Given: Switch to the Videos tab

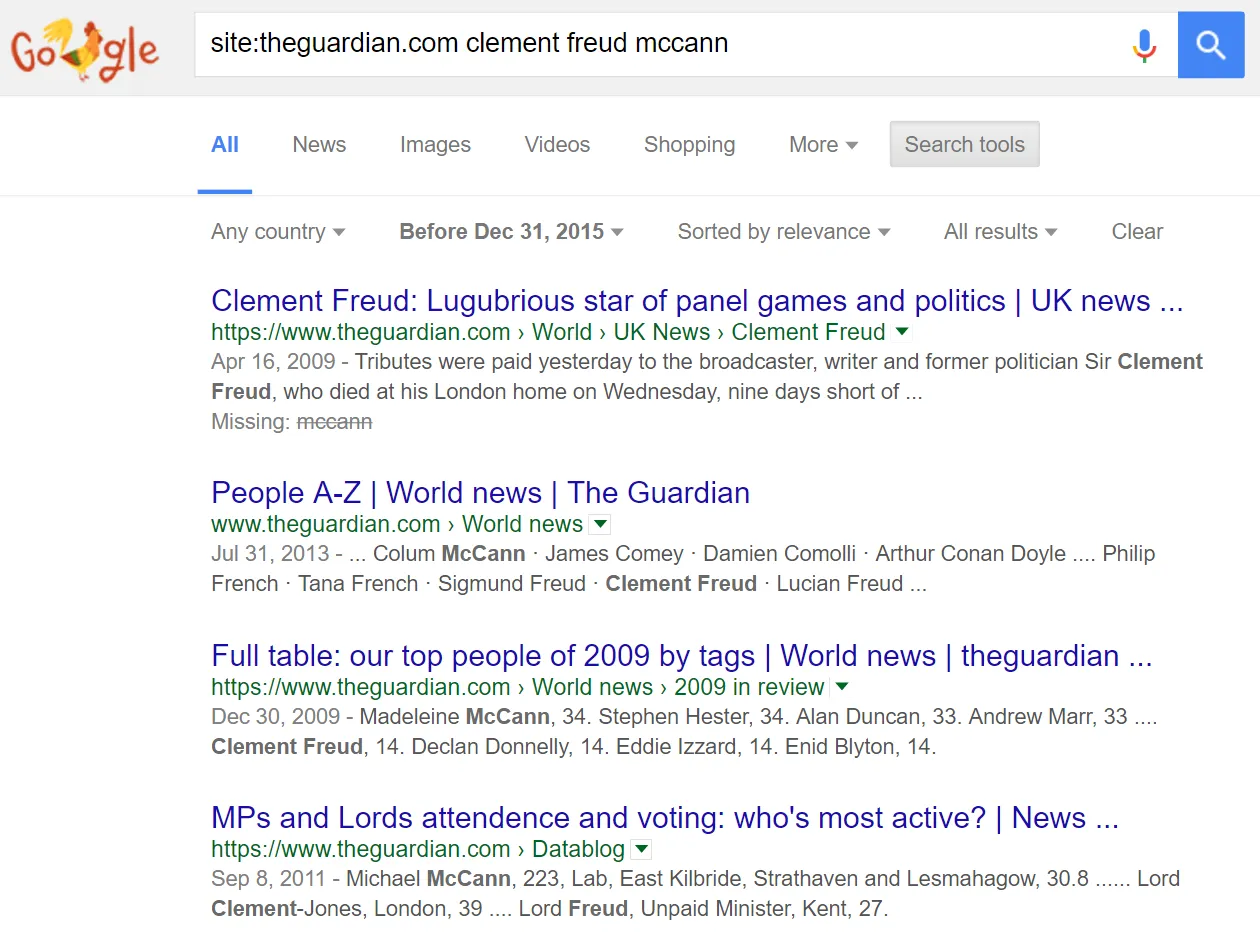Looking at the screenshot, I should (557, 144).
